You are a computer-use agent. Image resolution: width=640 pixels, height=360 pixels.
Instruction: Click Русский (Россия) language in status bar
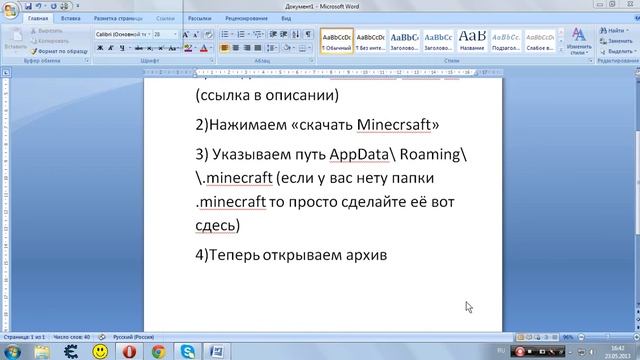(x=133, y=337)
